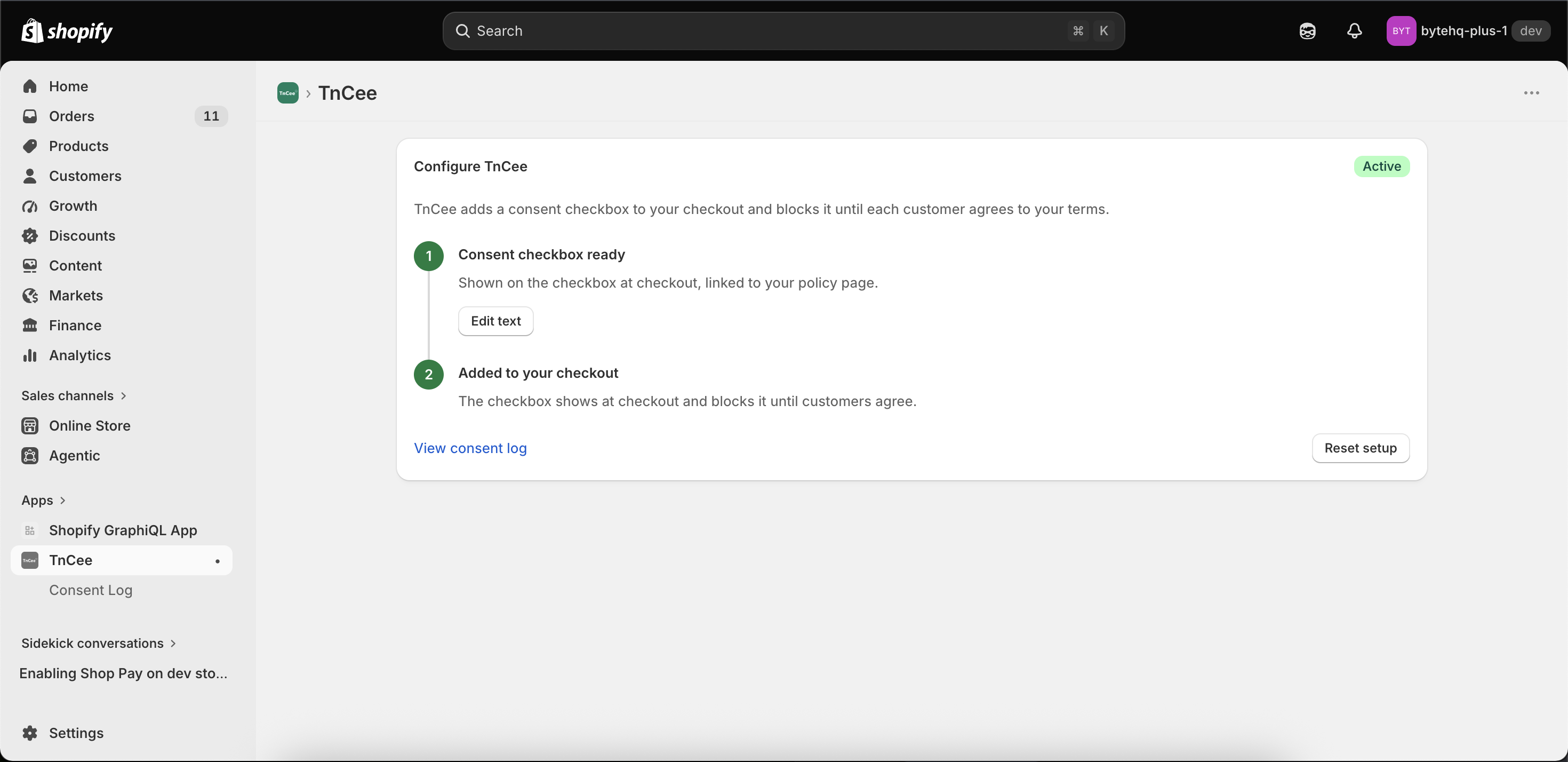Click the Growth gauge icon

click(30, 206)
